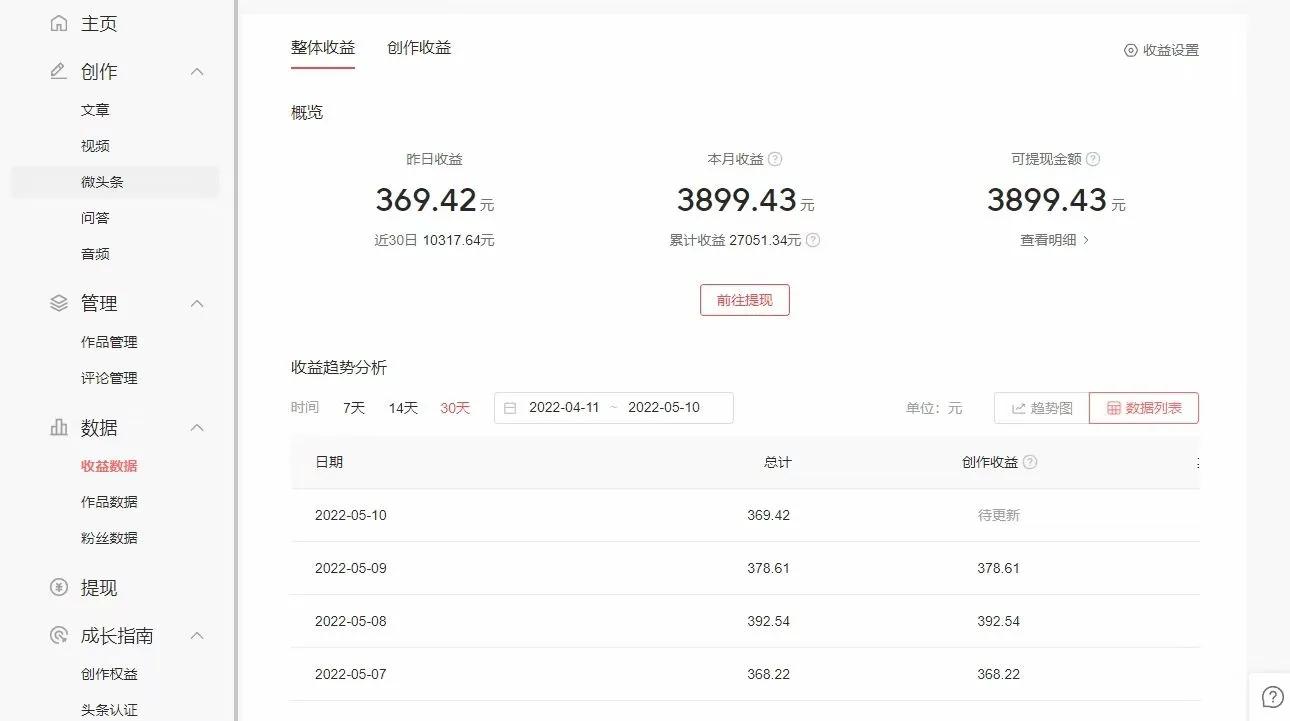The image size is (1290, 721).
Task: Click the calendar icon in date range field
Action: pos(510,408)
